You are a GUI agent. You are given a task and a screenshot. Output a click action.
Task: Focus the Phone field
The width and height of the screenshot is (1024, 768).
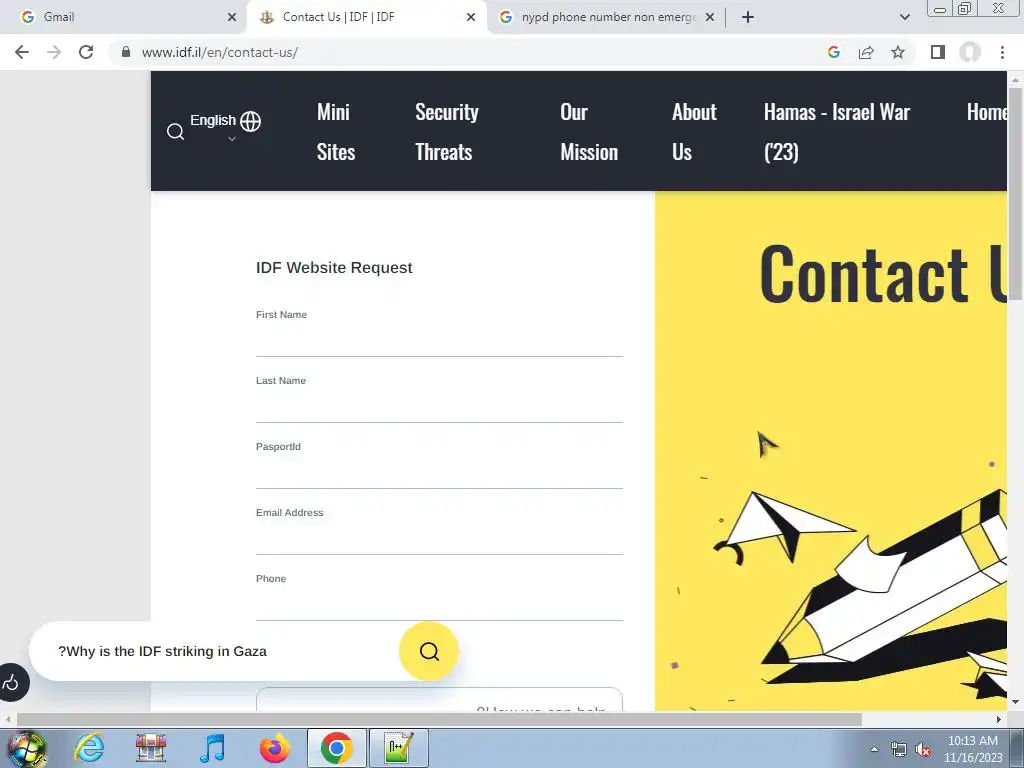439,605
